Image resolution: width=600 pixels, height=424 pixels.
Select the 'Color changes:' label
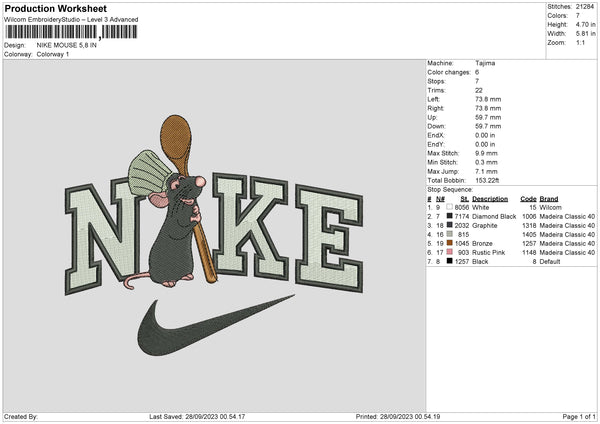tap(449, 72)
